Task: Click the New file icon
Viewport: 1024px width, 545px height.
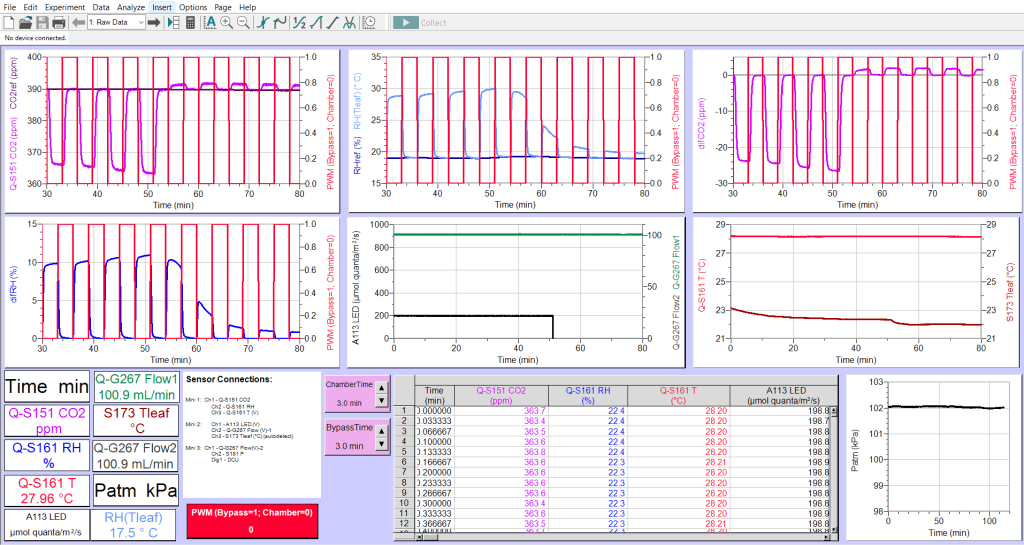Action: point(9,22)
